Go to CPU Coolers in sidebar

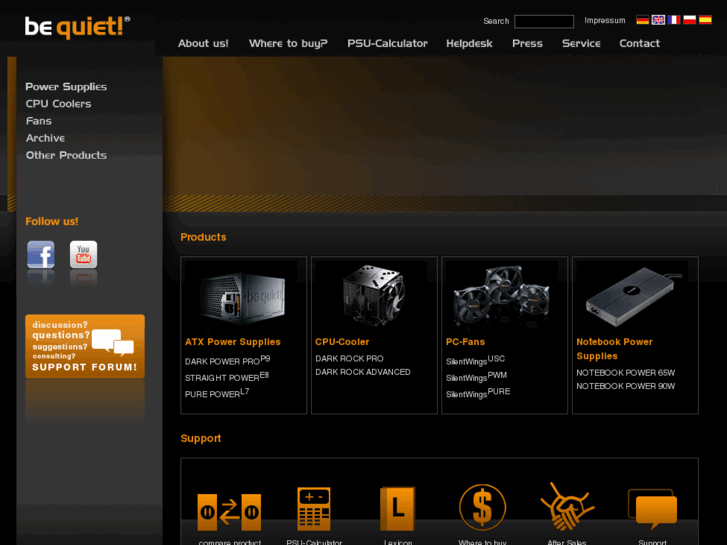tap(58, 104)
